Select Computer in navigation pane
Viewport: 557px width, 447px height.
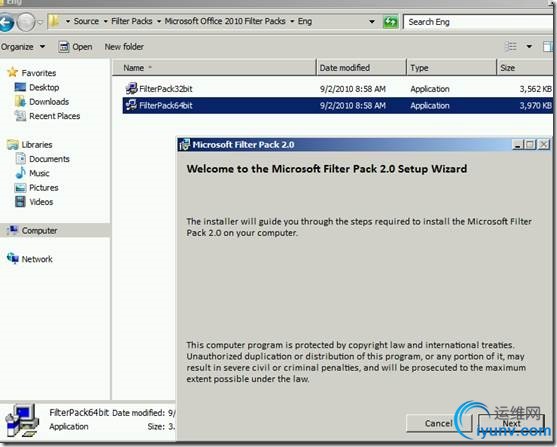click(39, 231)
